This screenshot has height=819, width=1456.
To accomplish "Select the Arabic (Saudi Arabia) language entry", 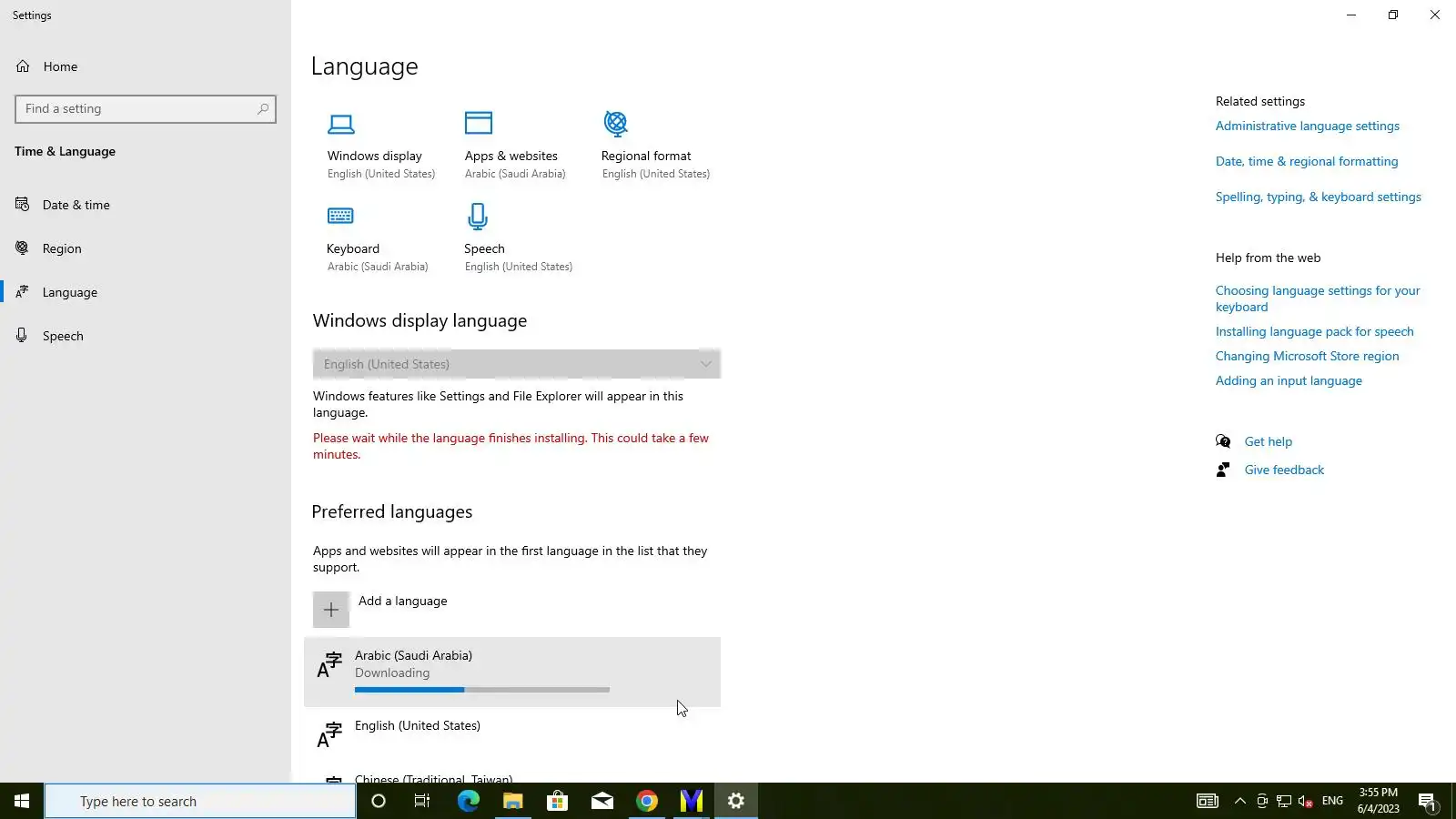I will pyautogui.click(x=512, y=672).
